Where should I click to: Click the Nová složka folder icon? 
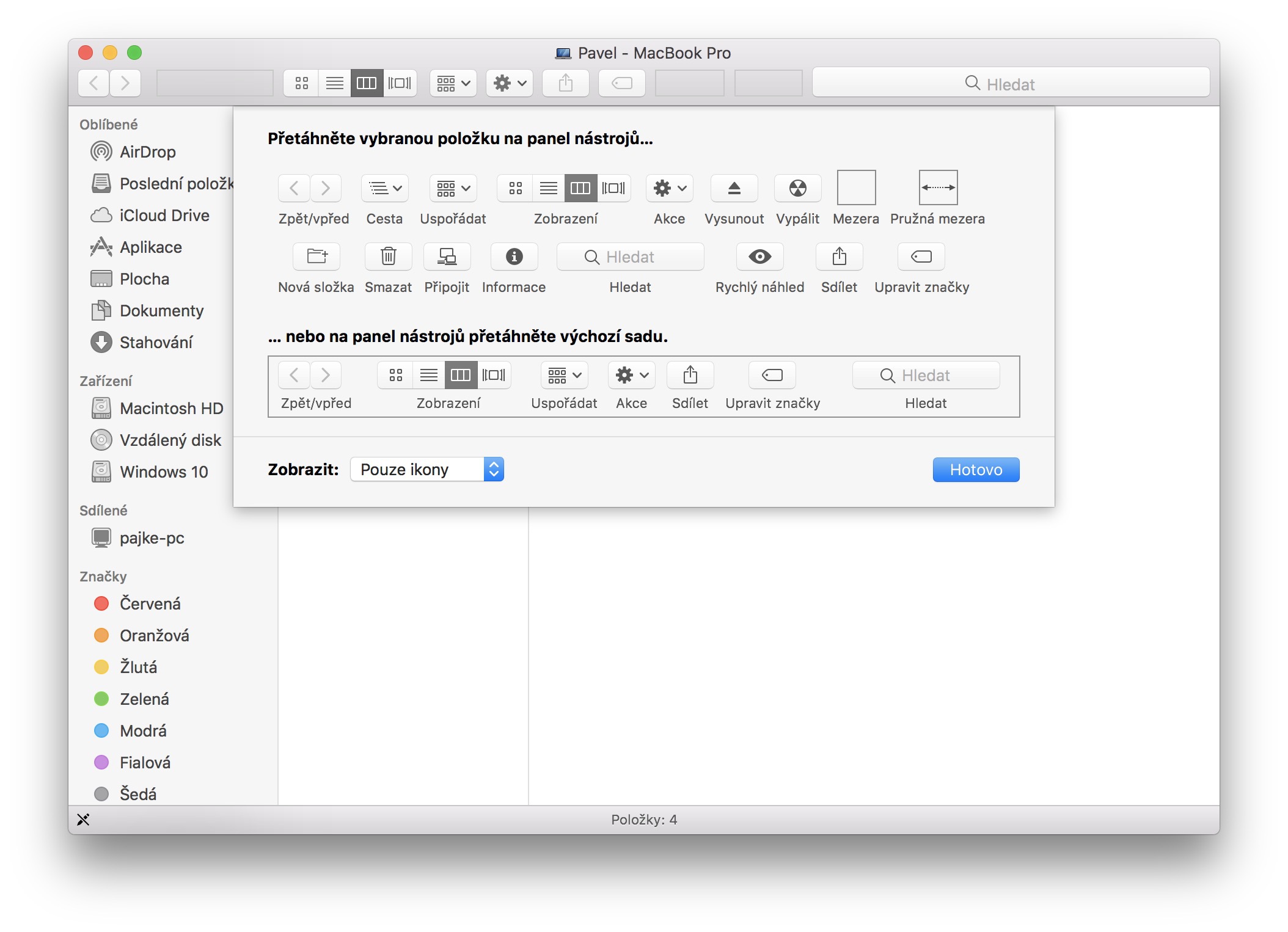317,257
